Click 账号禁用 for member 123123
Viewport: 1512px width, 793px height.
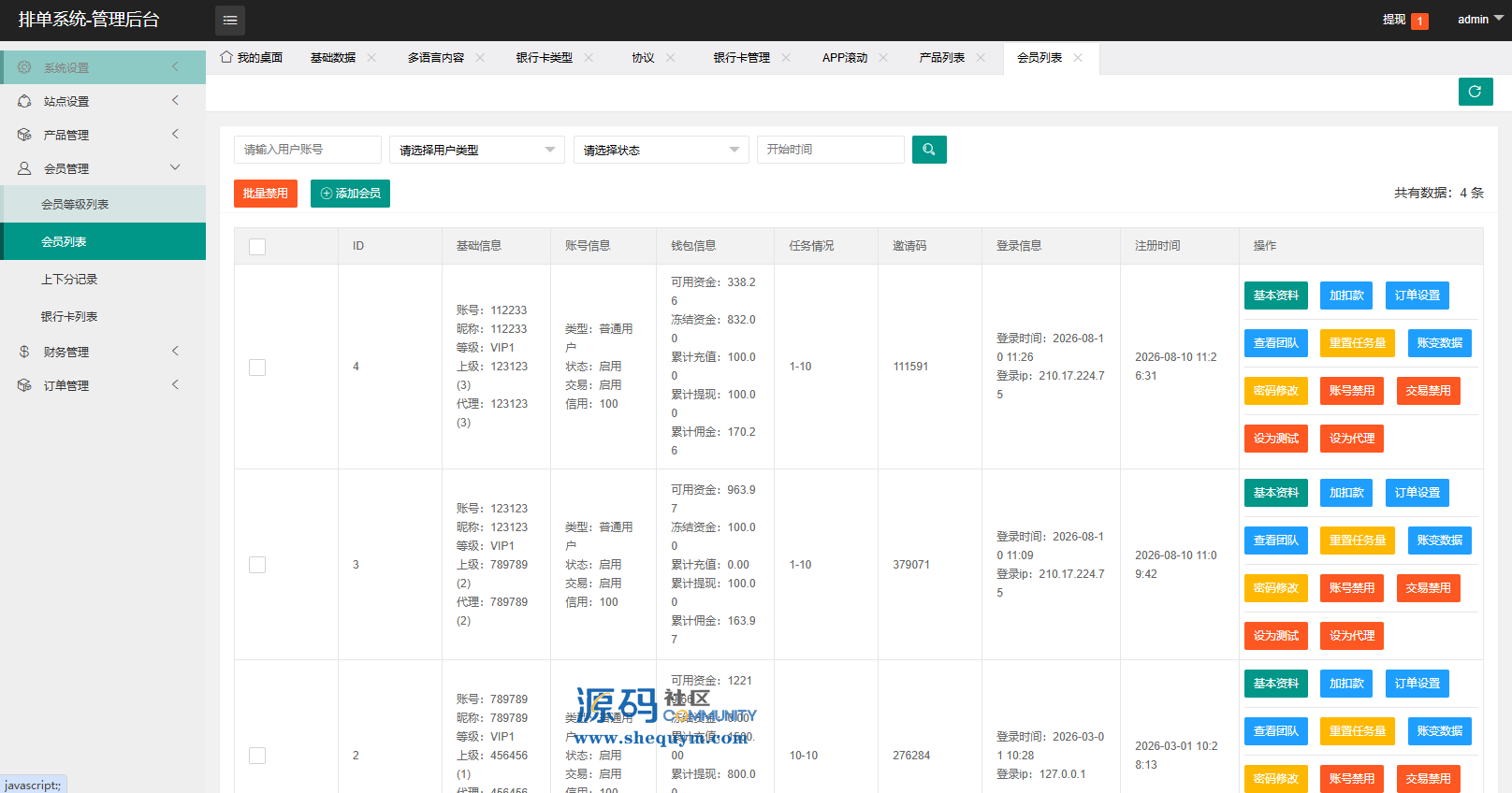click(x=1352, y=588)
